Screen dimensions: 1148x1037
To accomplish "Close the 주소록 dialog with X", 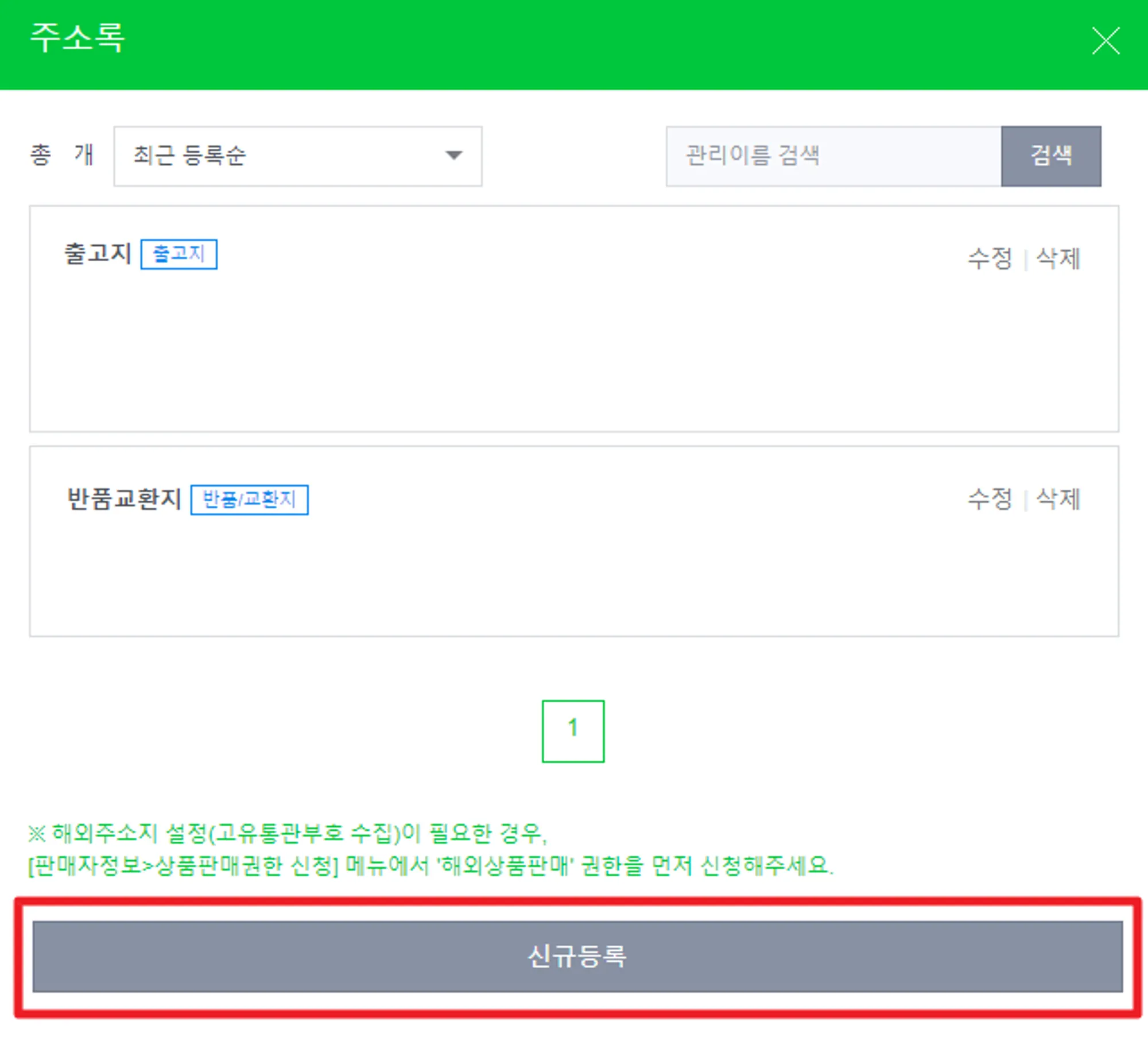I will tap(1105, 41).
